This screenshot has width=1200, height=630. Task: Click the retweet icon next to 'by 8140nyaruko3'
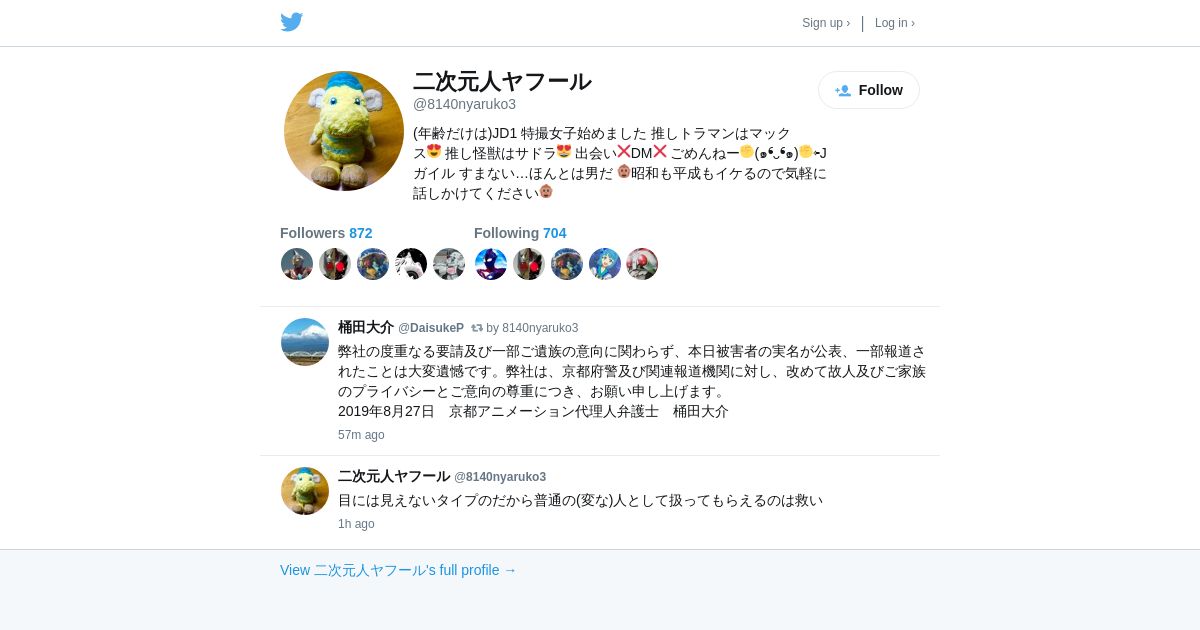tap(477, 328)
